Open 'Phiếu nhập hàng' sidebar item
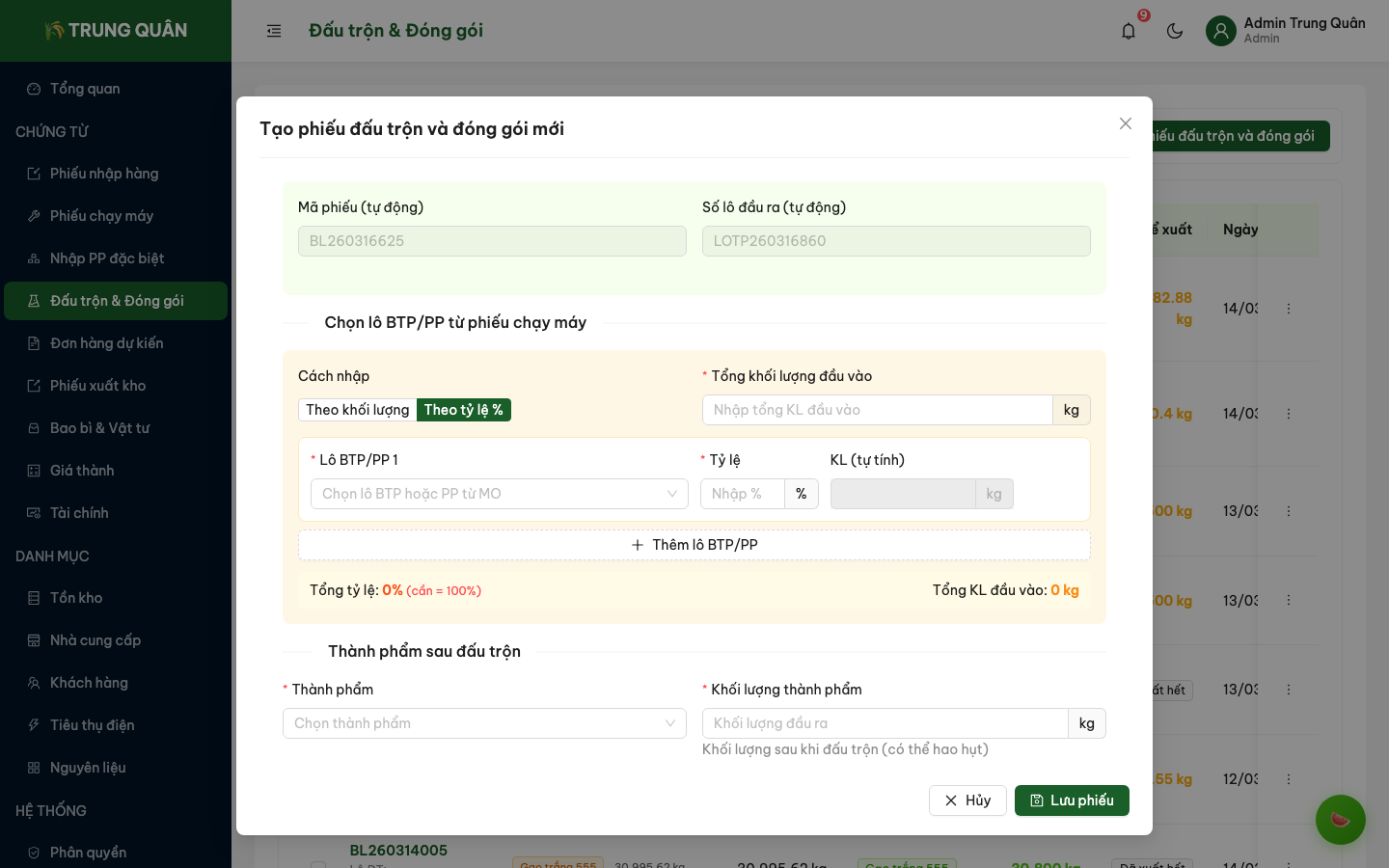1389x868 pixels. click(x=104, y=174)
